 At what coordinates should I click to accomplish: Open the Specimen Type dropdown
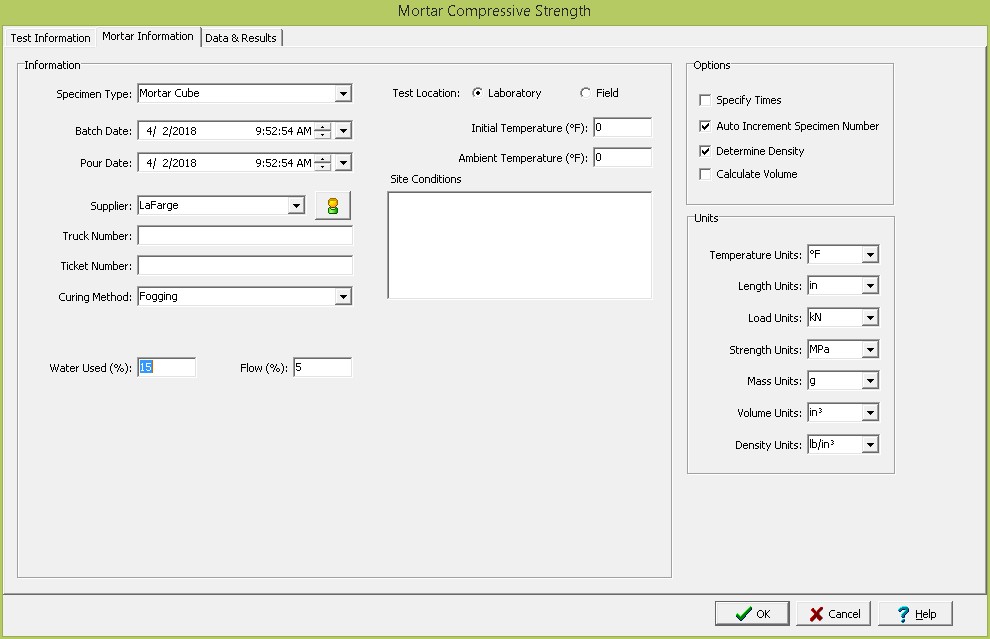343,94
